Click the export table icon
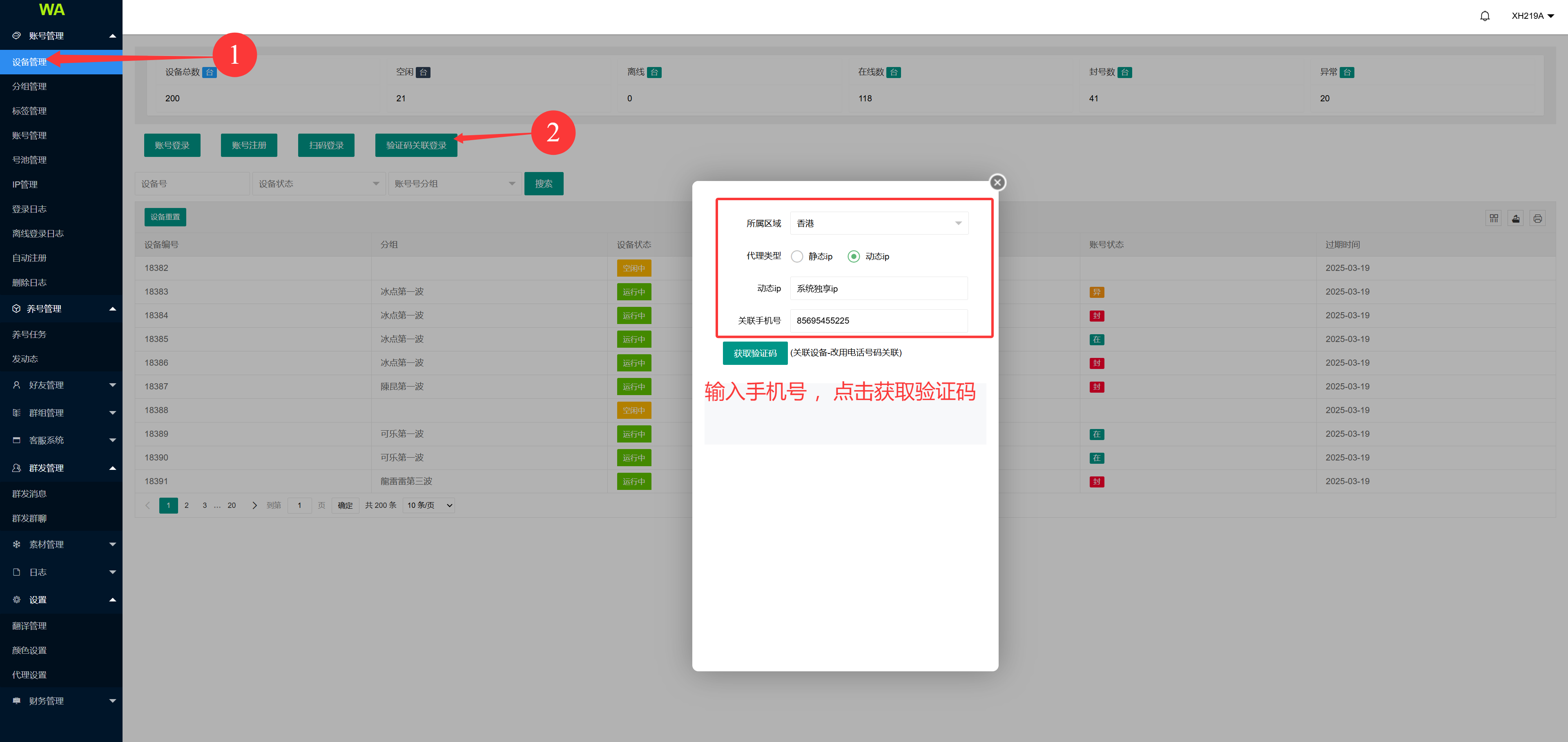This screenshot has height=742, width=1568. tap(1516, 219)
